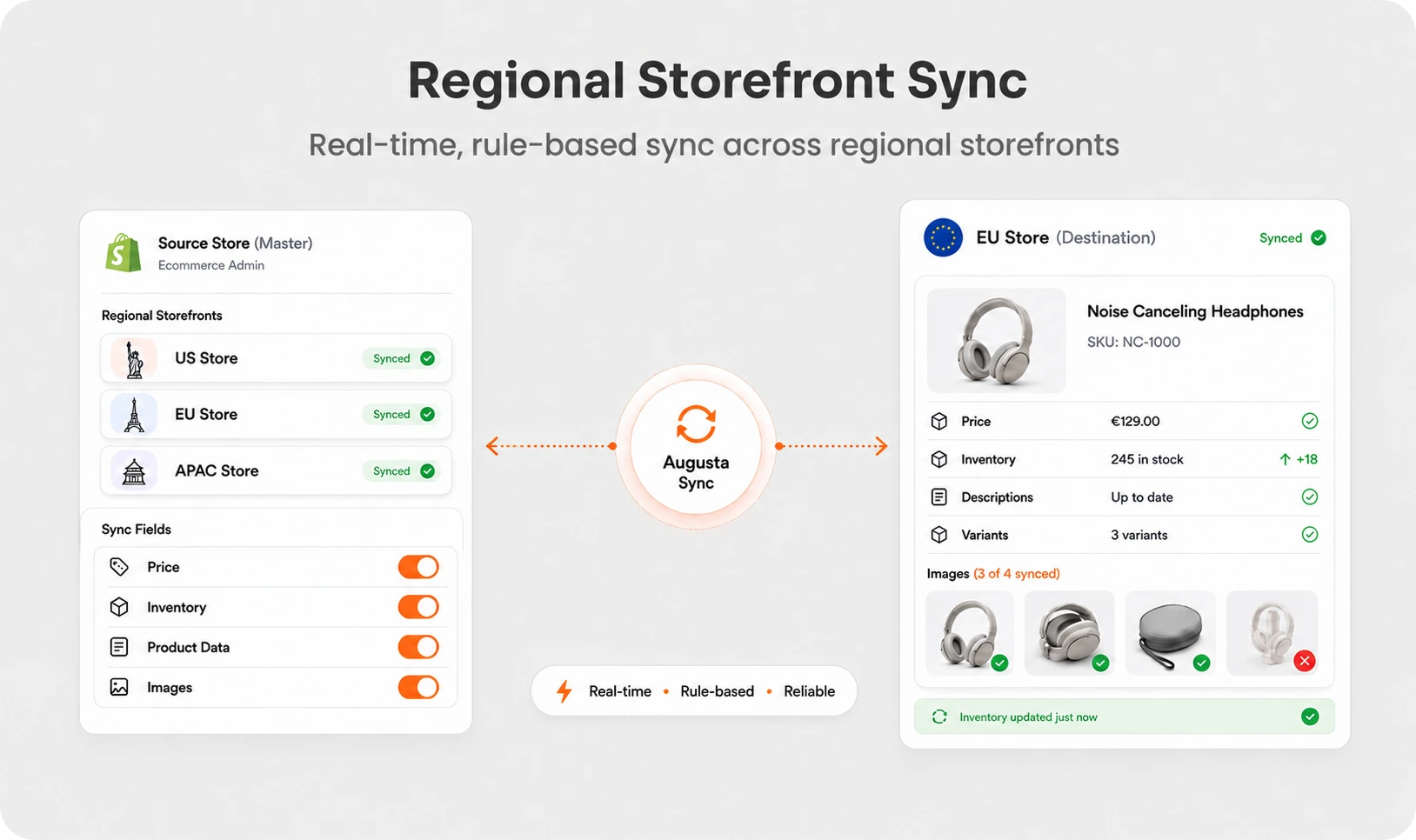Click the green up arrow +18 indicator
The image size is (1416, 840).
(1299, 459)
